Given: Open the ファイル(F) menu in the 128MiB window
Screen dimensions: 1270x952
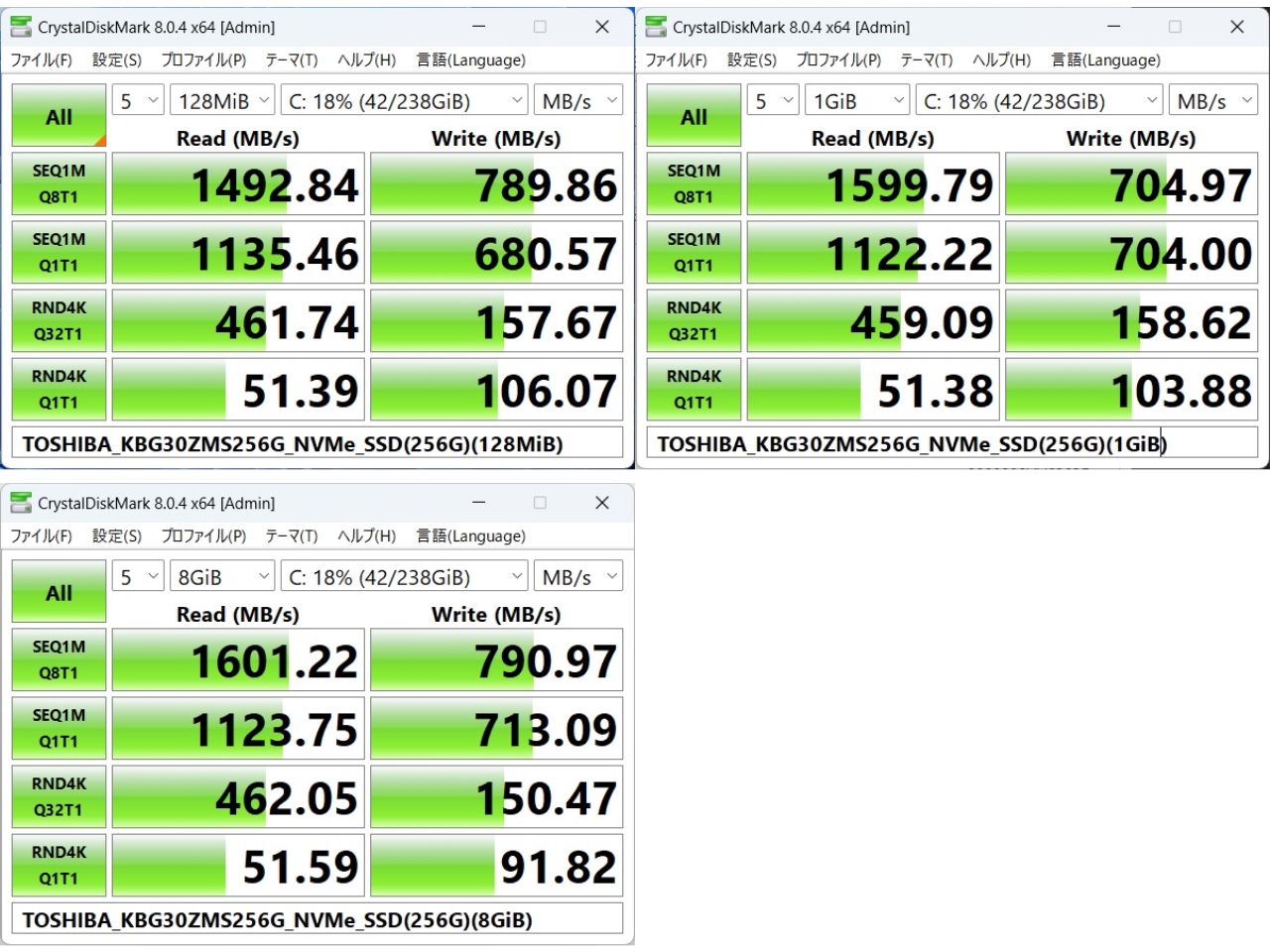Looking at the screenshot, I should click(42, 60).
